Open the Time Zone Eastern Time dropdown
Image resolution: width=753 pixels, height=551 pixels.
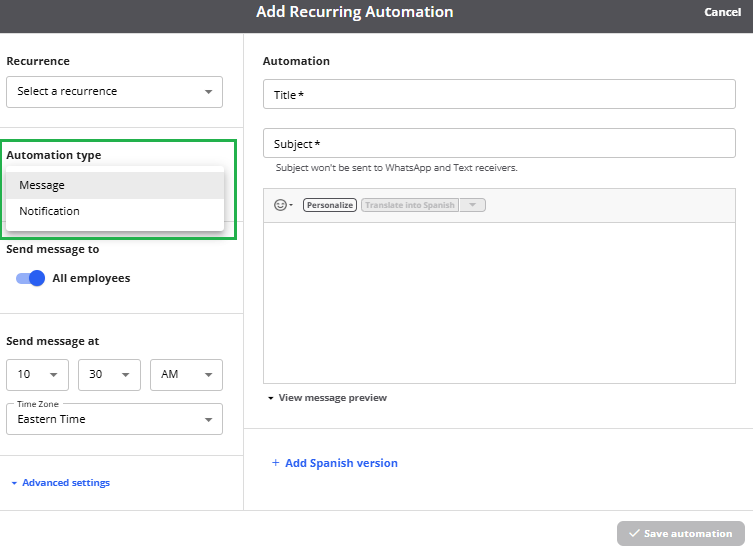click(114, 420)
